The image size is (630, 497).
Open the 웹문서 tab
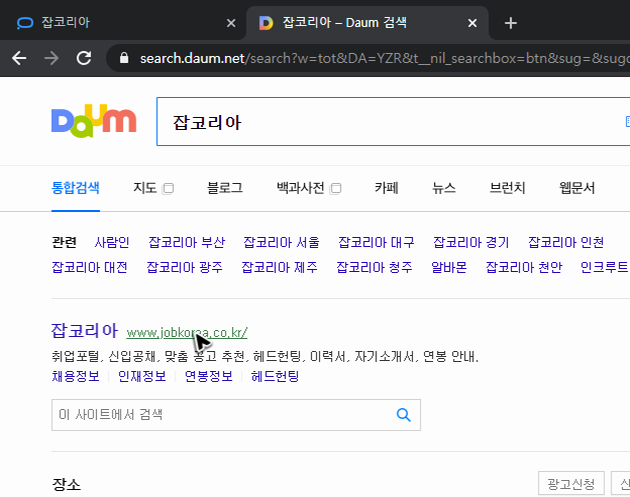[x=577, y=188]
